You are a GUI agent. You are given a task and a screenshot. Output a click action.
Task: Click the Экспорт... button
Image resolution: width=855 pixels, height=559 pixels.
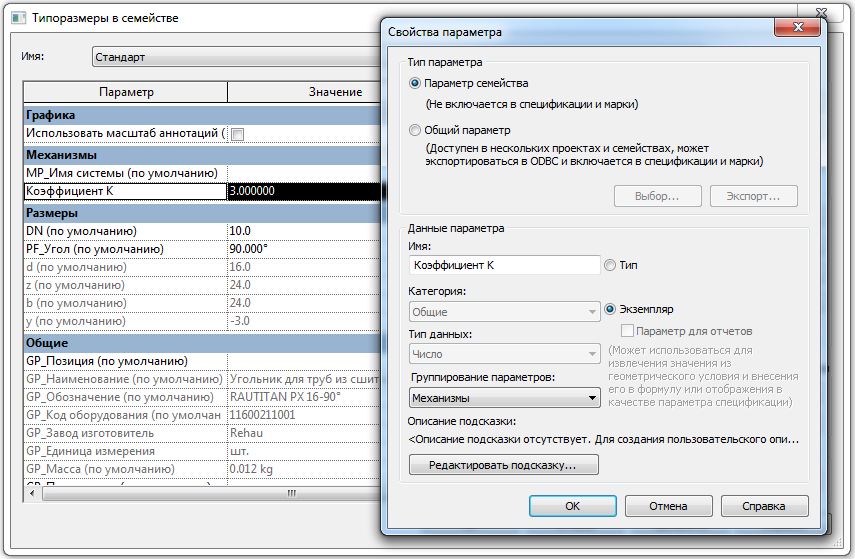coord(754,196)
